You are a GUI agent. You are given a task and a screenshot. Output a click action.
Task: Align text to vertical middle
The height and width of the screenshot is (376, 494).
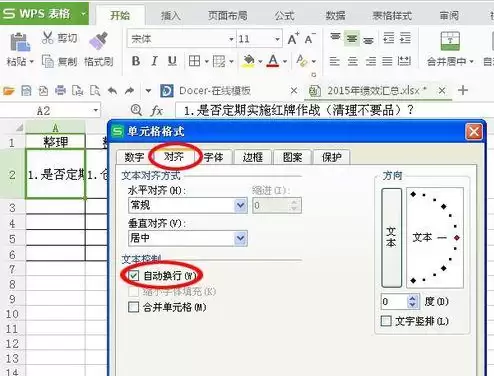click(352, 39)
